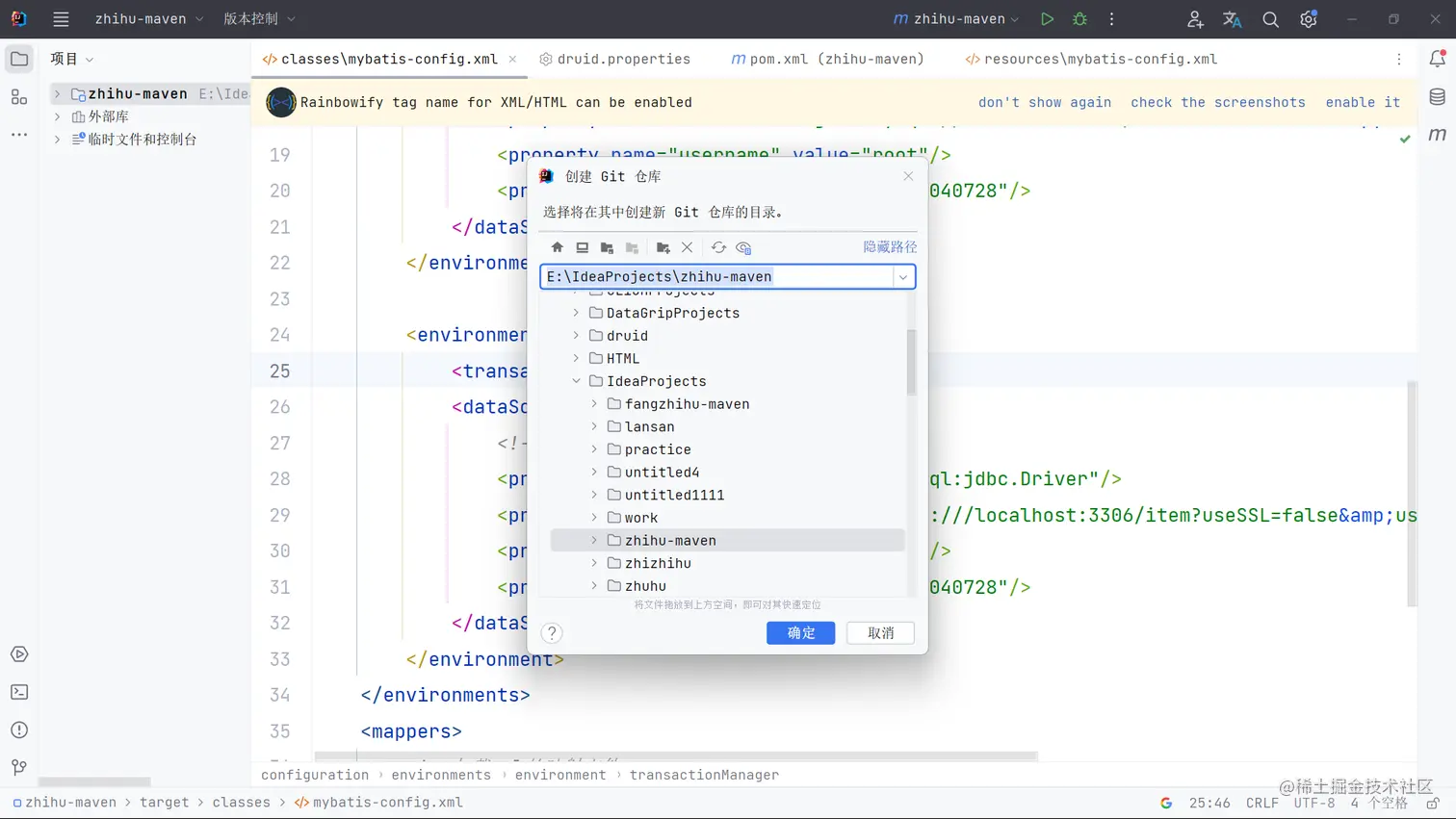The width and height of the screenshot is (1456, 819).
Task: Open the Maven tool window
Action: click(1437, 135)
